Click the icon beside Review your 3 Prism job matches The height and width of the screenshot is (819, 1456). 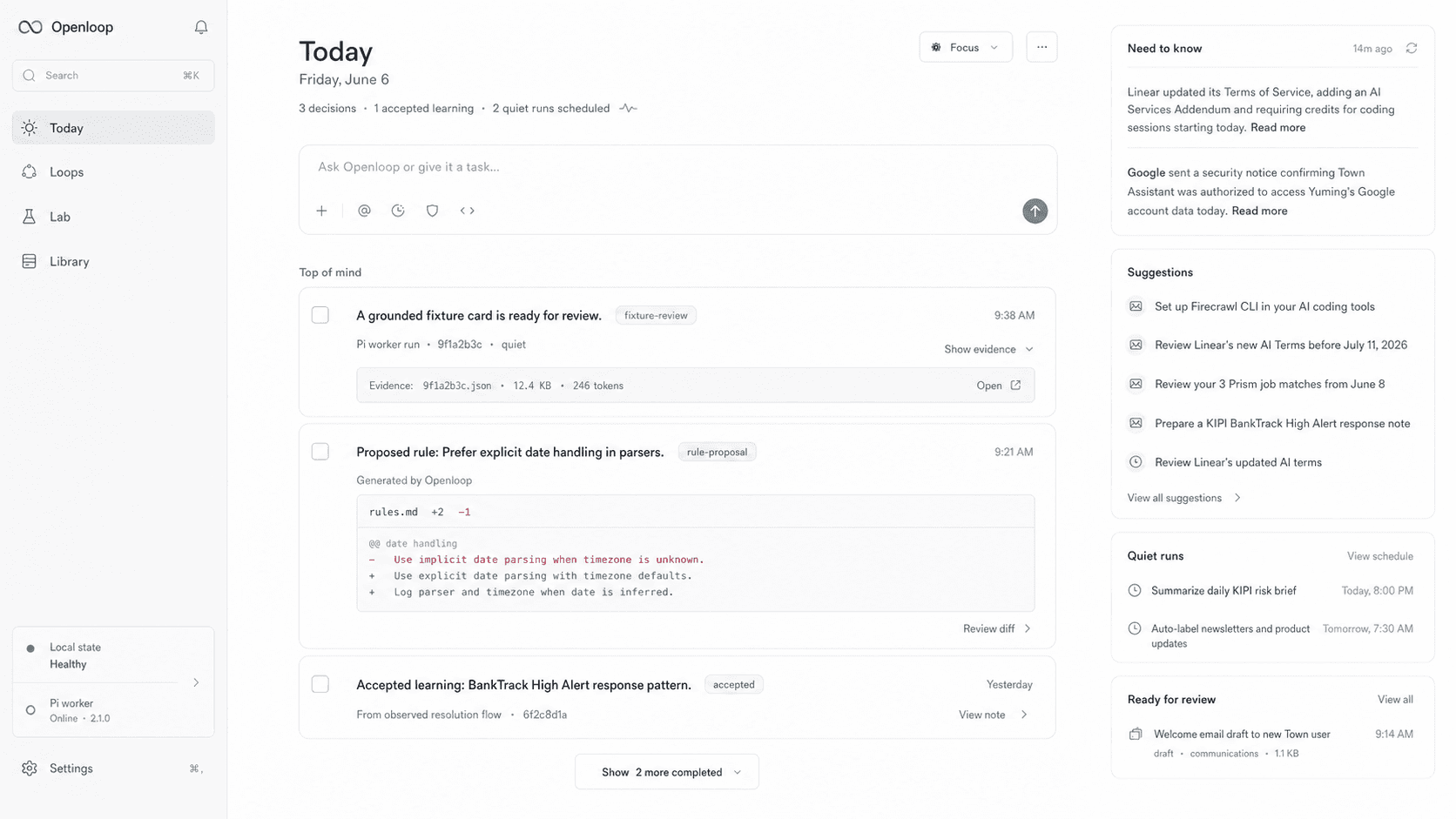1136,384
